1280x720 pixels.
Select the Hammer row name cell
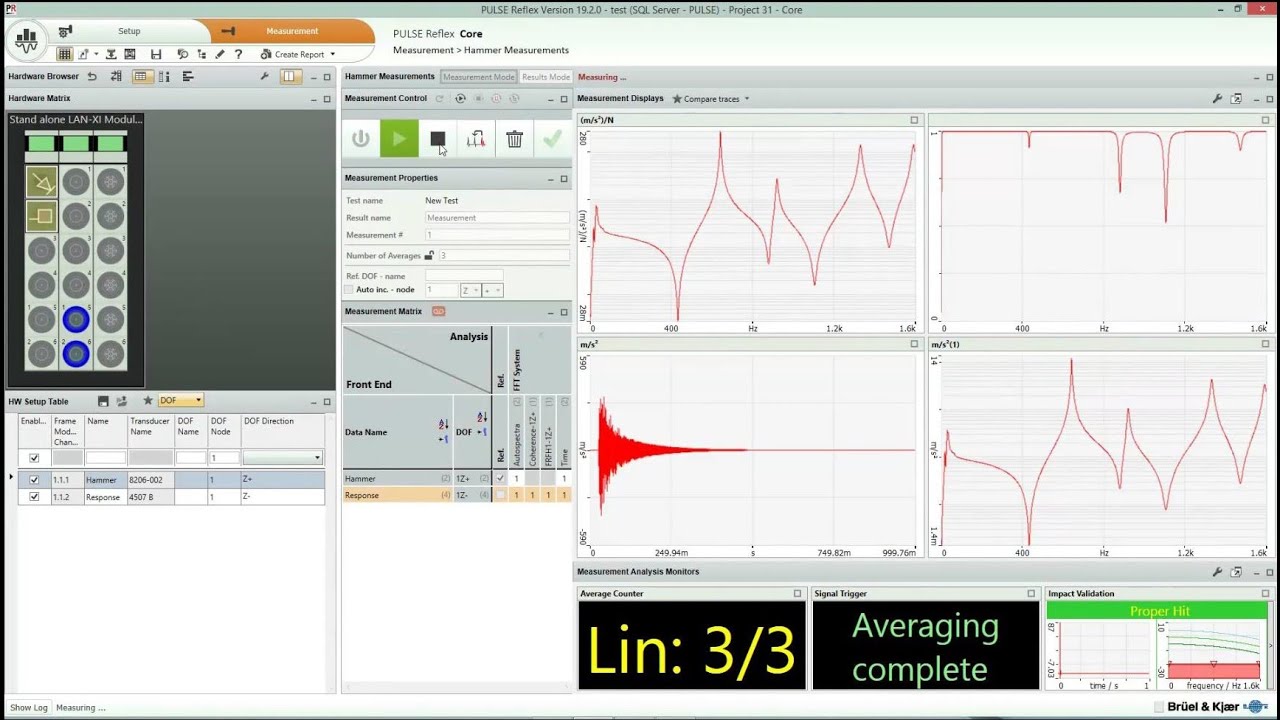(105, 480)
